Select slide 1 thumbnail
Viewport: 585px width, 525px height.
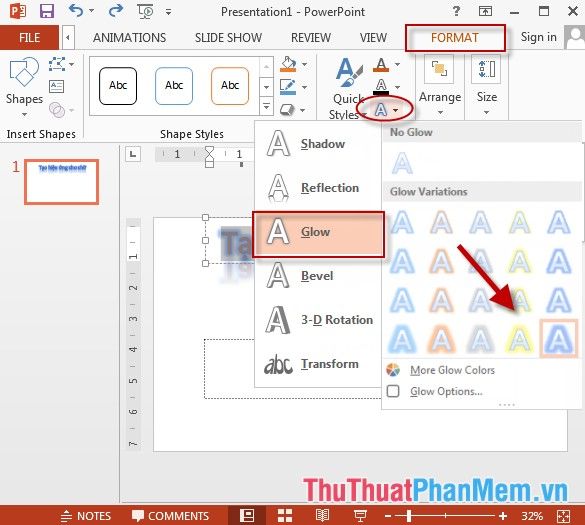62,182
